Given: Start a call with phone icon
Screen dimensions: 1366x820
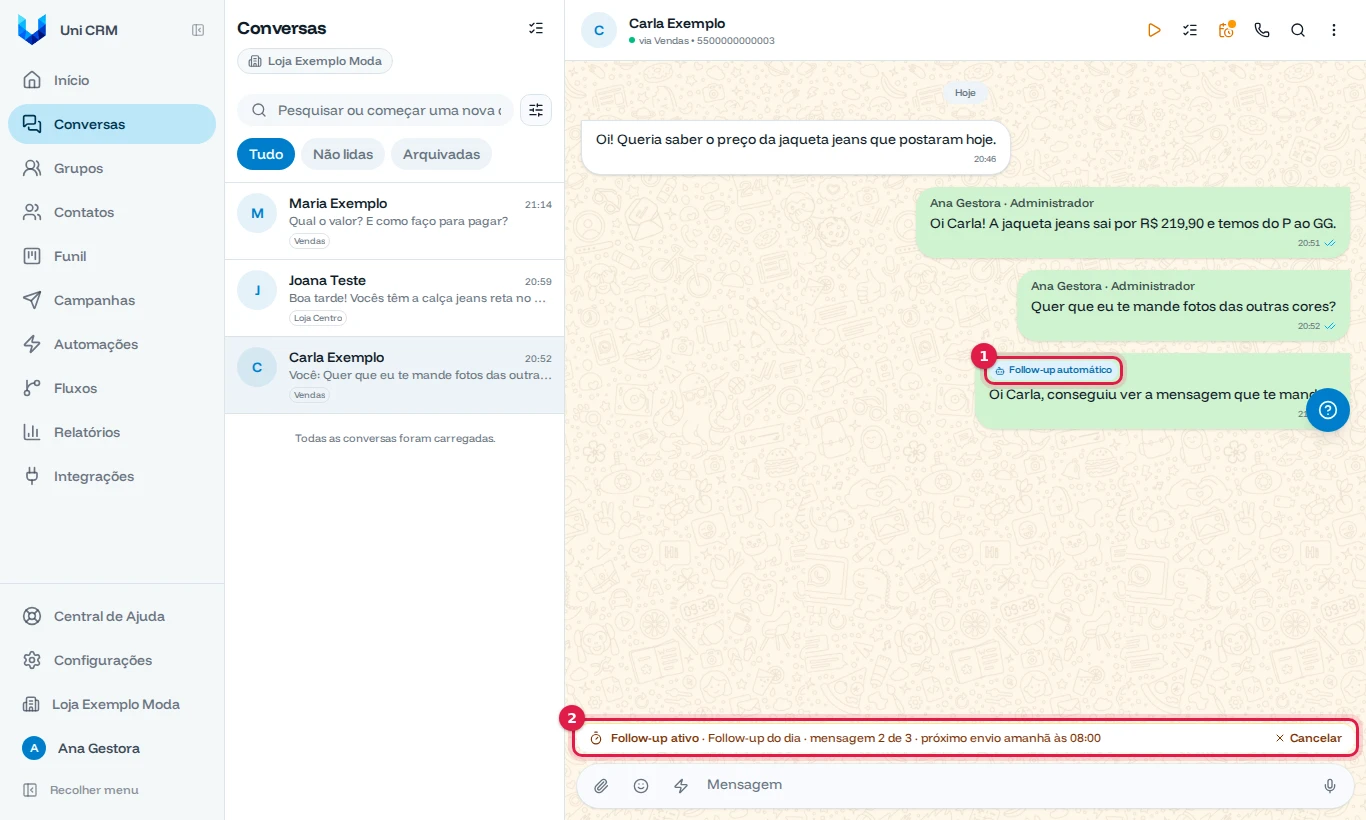Looking at the screenshot, I should 1262,30.
